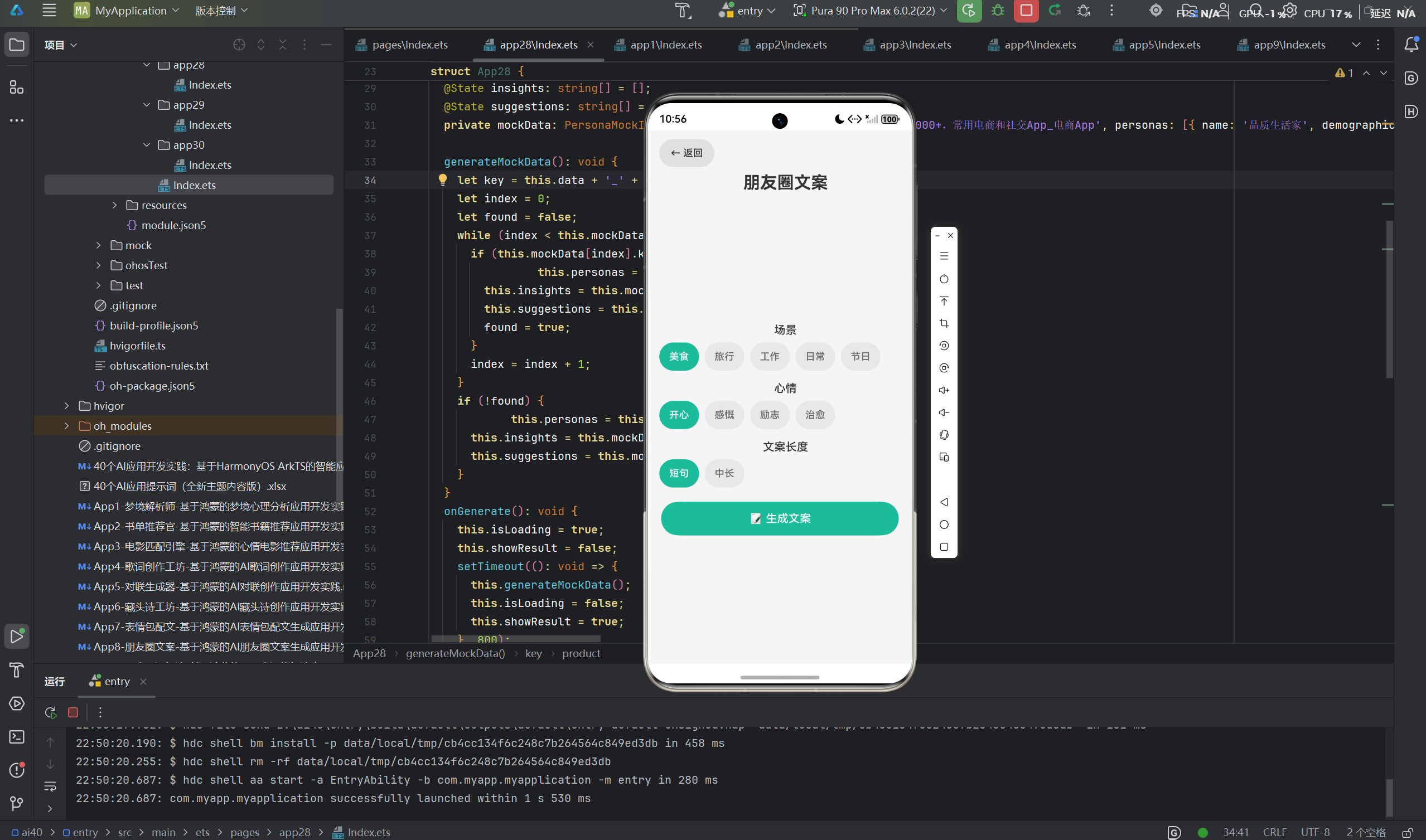Open 版本控制 dropdown
The image size is (1426, 840).
coord(221,10)
